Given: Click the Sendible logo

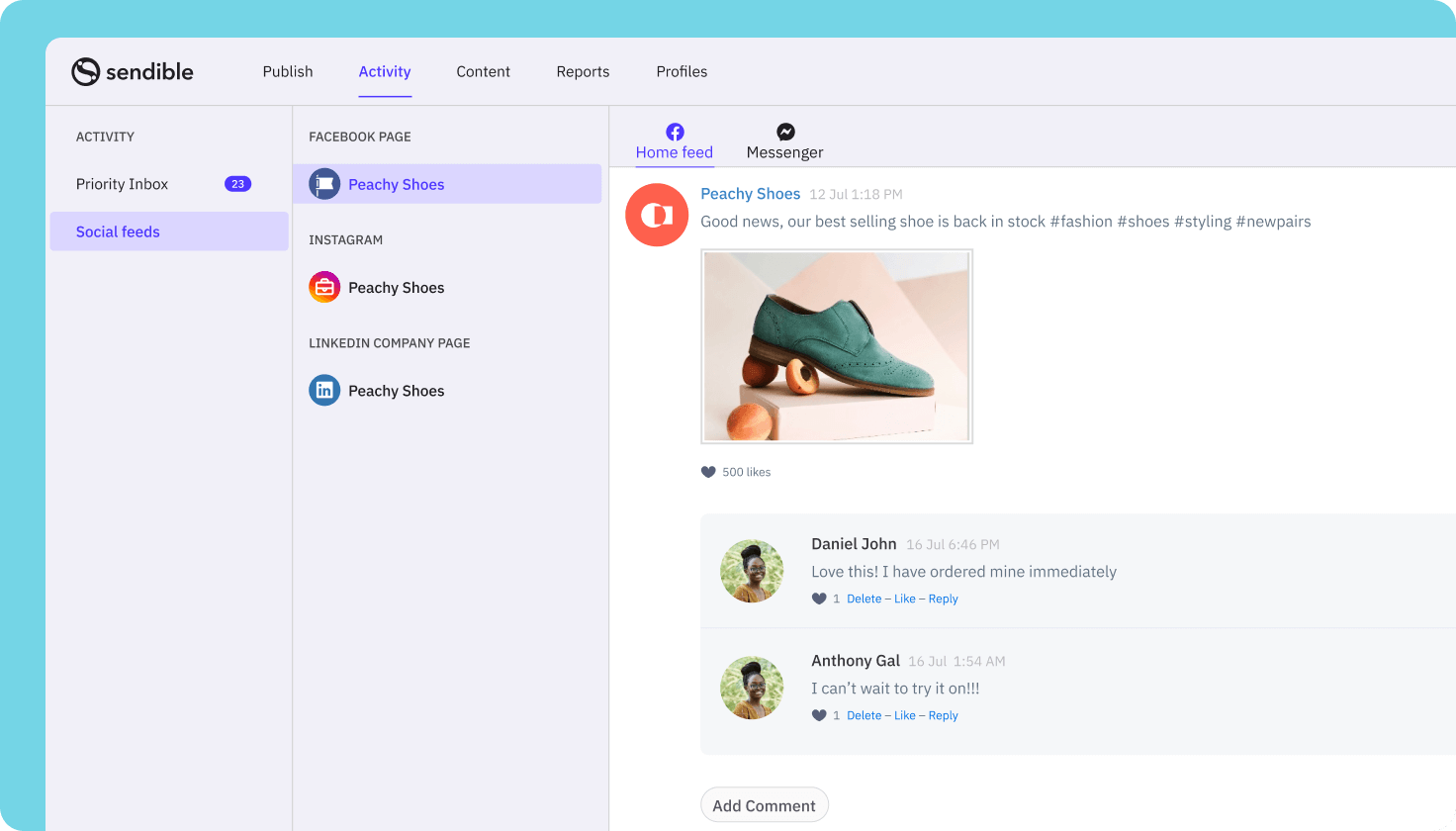Looking at the screenshot, I should (x=132, y=71).
